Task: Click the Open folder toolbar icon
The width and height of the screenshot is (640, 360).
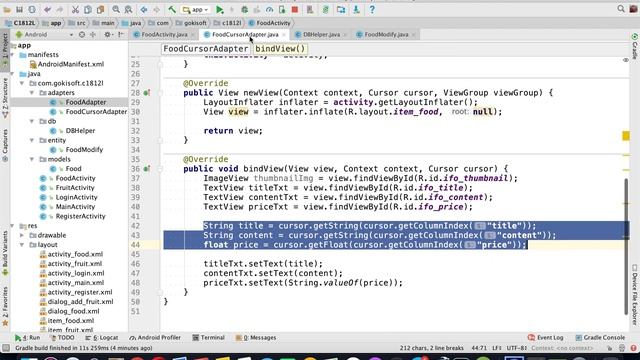Action: click(x=7, y=9)
